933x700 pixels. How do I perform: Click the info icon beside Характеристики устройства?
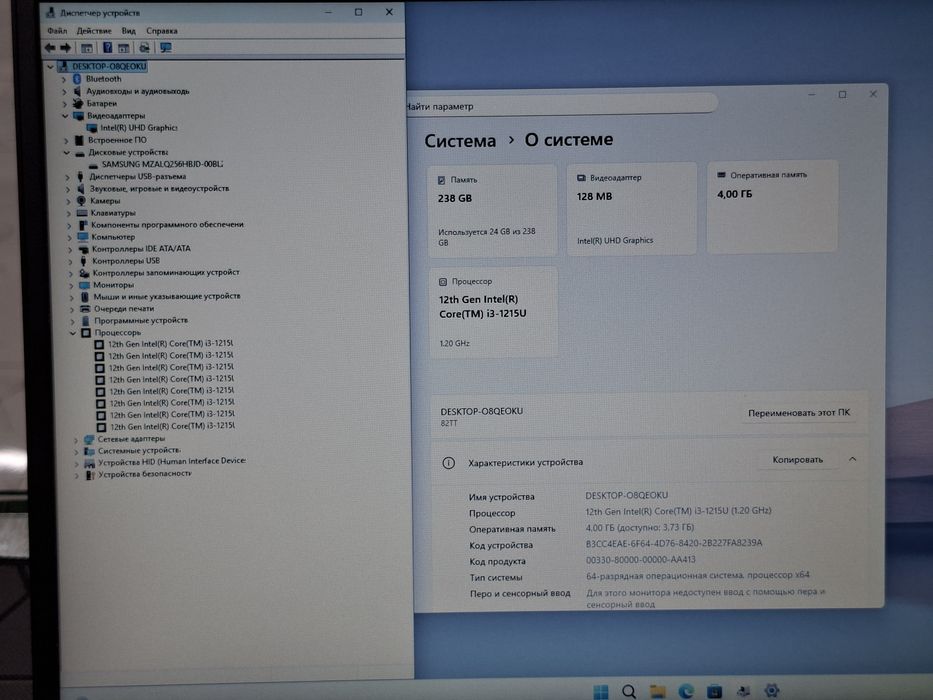point(449,462)
